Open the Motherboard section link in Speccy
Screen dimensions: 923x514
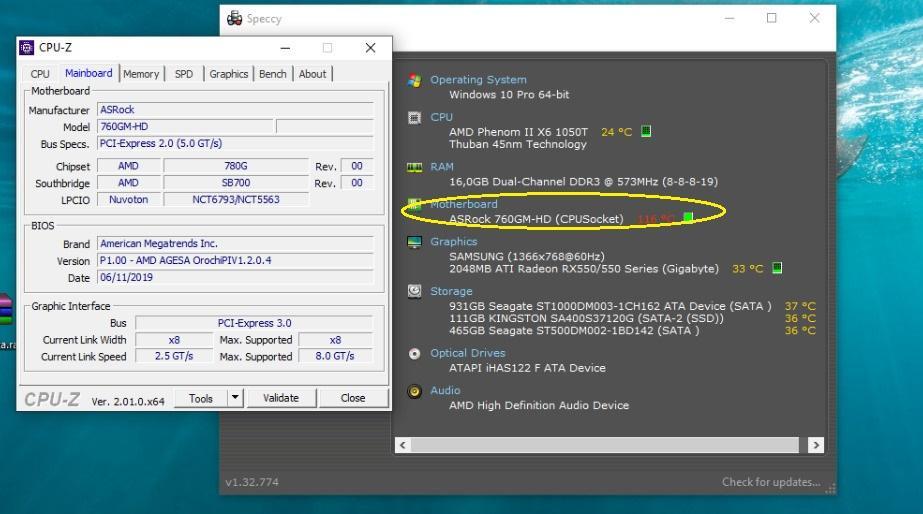pyautogui.click(x=464, y=204)
